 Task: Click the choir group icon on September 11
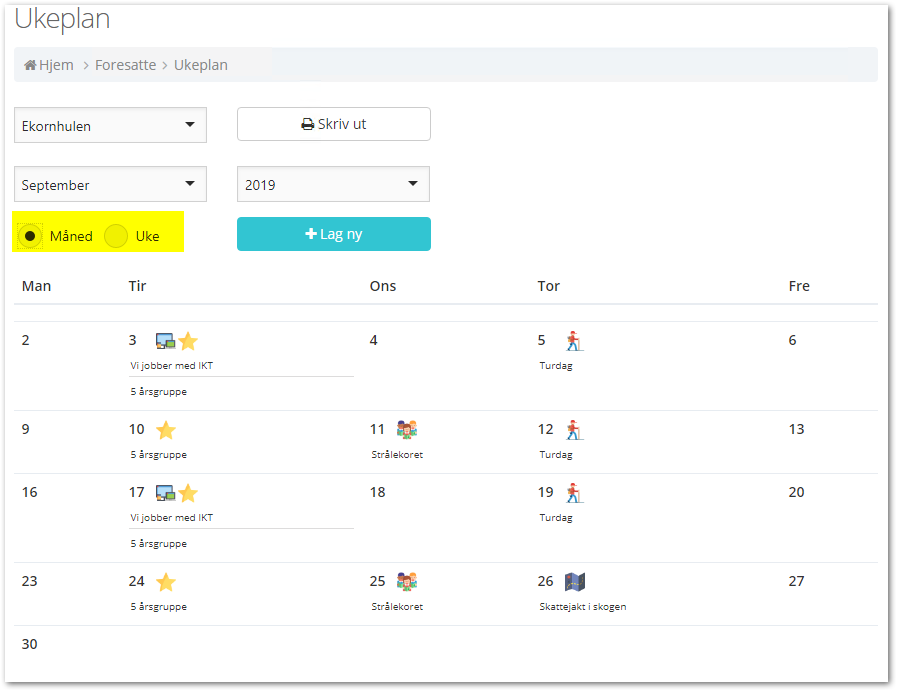406,430
